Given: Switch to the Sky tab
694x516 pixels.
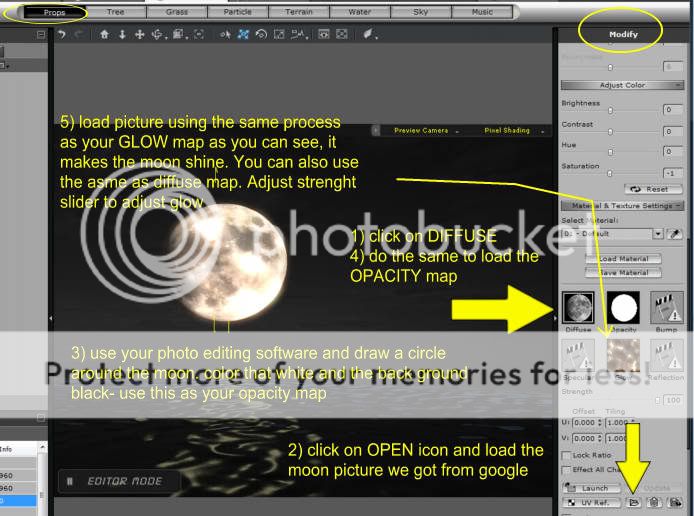Looking at the screenshot, I should pos(421,12).
